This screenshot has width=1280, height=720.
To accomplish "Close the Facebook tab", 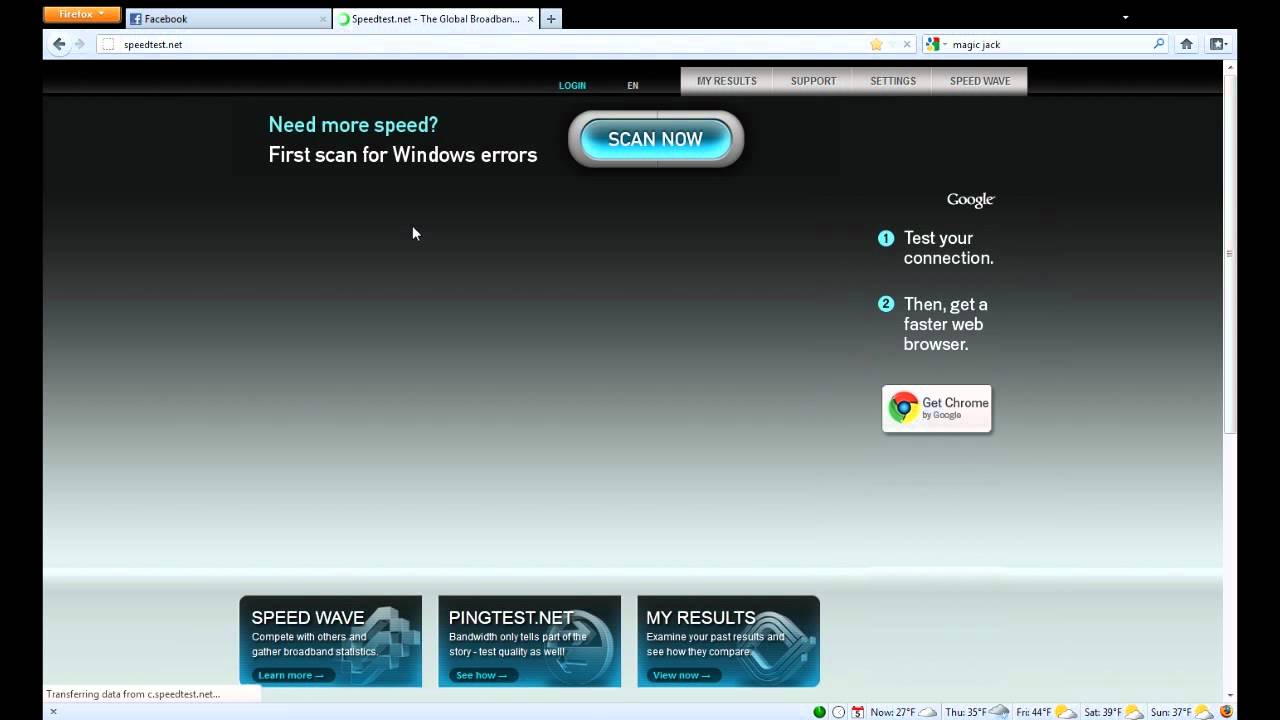I will (322, 19).
